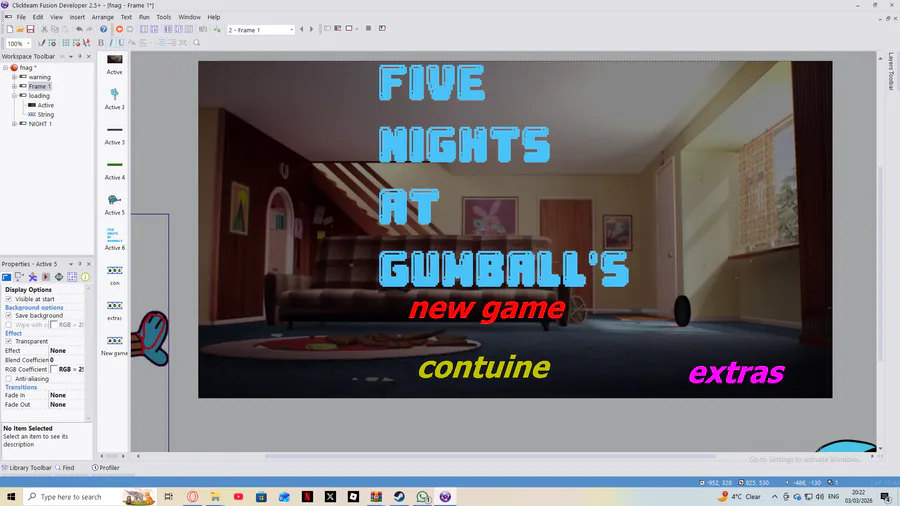Open Steam from the taskbar
900x506 pixels.
click(x=399, y=497)
